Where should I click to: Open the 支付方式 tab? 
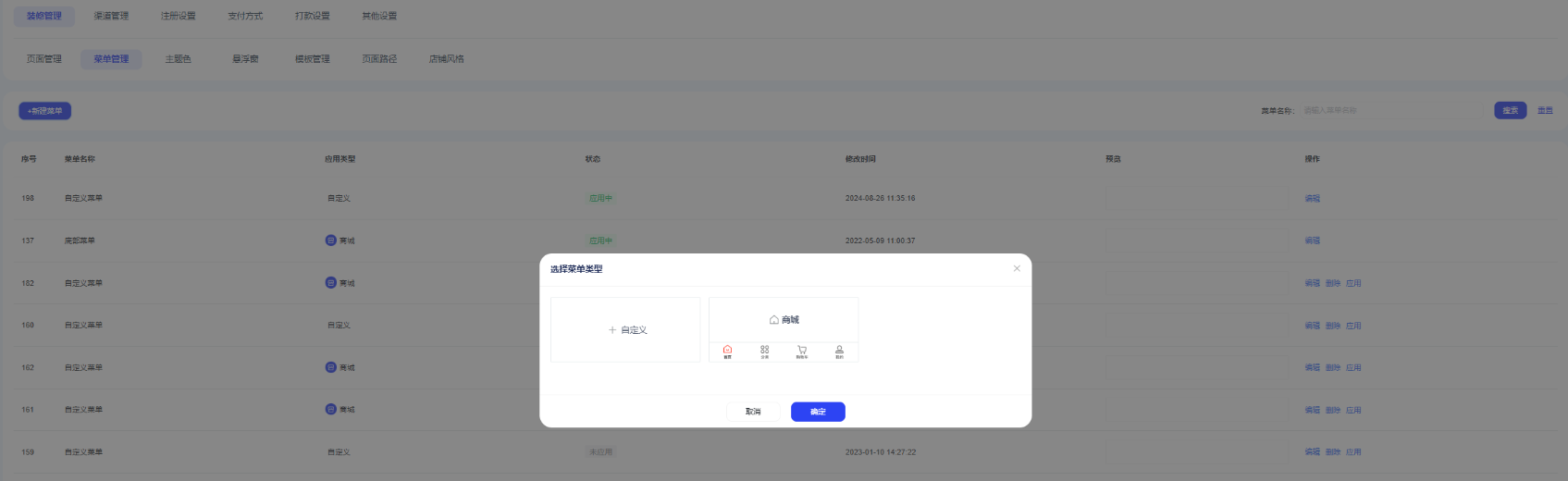[x=245, y=16]
